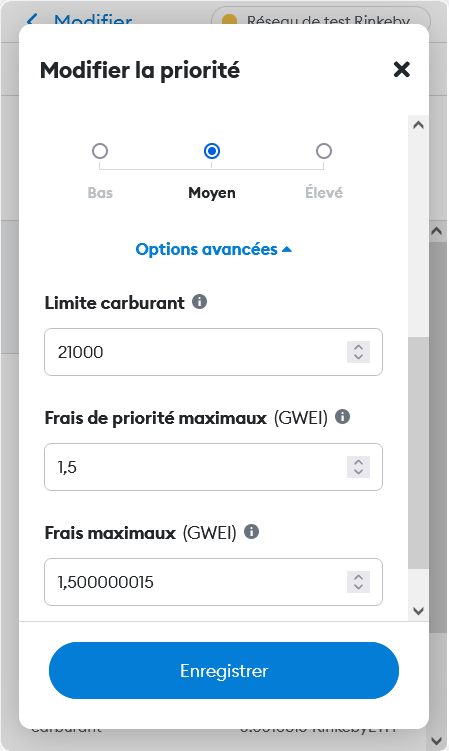The width and height of the screenshot is (449, 751).
Task: Open the Réseau de test Rinkeby network selector
Action: (321, 20)
